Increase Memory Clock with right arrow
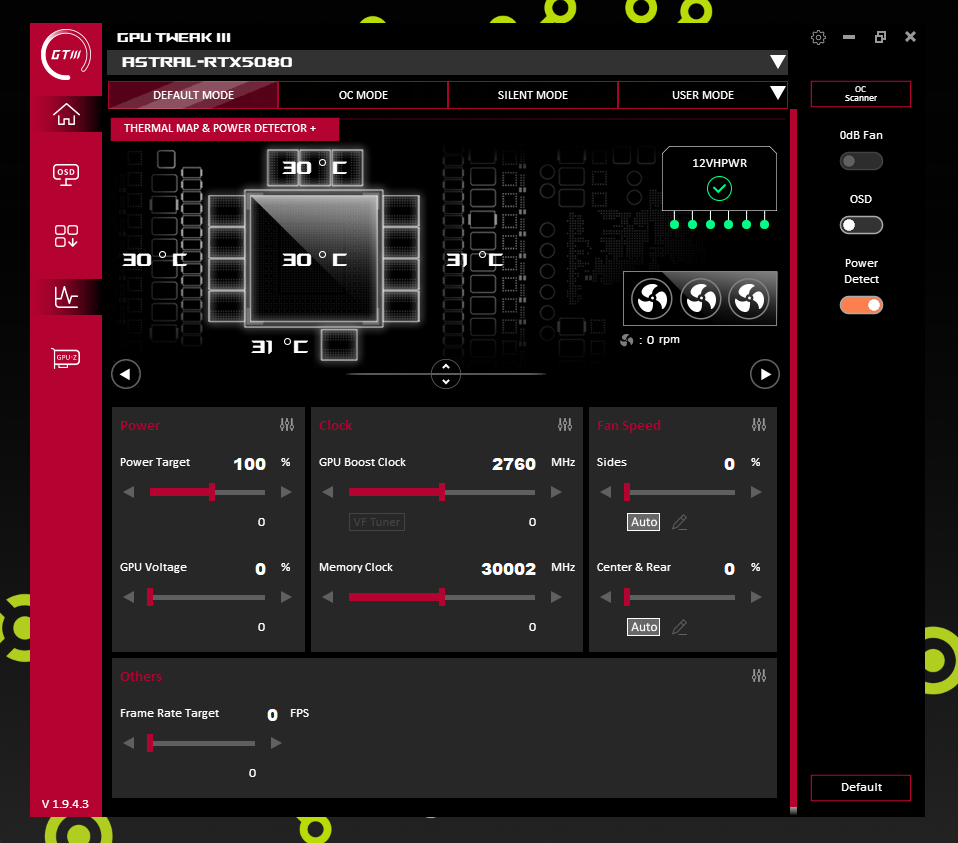 pos(556,597)
